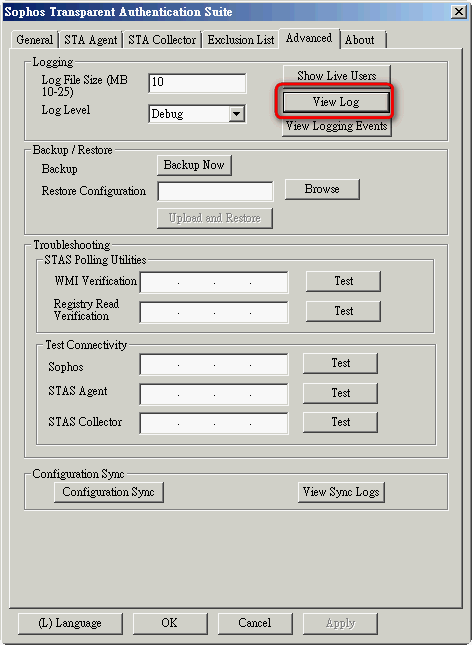
Task: Click Test next to Sophos connectivity
Action: pos(340,363)
